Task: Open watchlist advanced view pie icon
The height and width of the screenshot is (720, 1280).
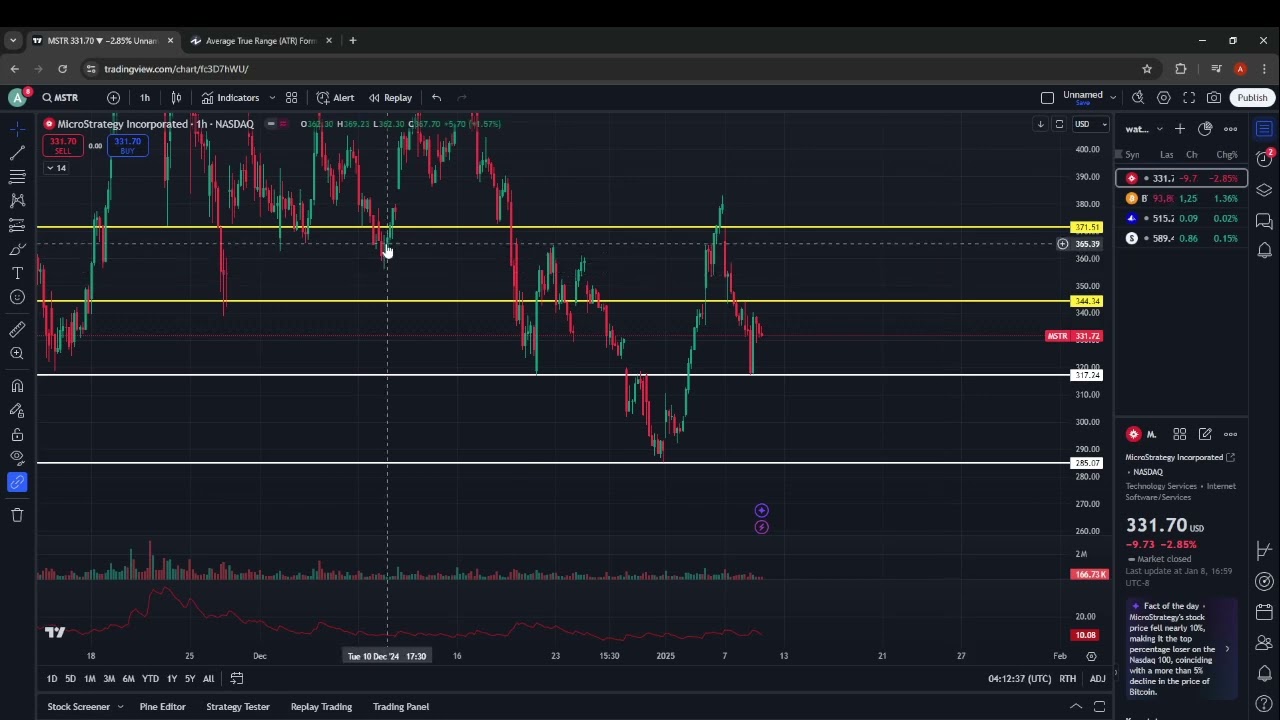Action: [1205, 129]
